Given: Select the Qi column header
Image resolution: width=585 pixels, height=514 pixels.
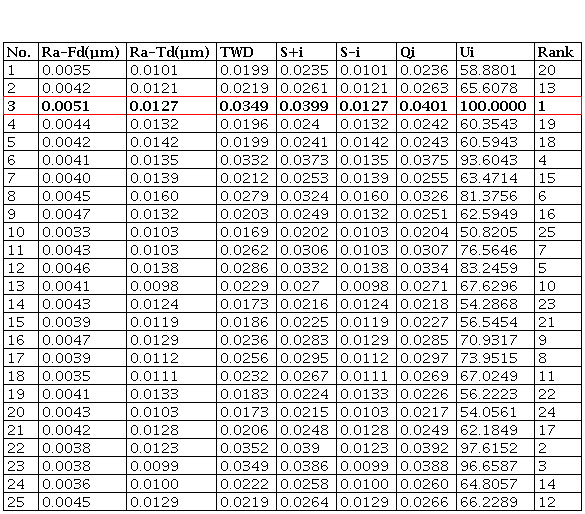Looking at the screenshot, I should 407,52.
